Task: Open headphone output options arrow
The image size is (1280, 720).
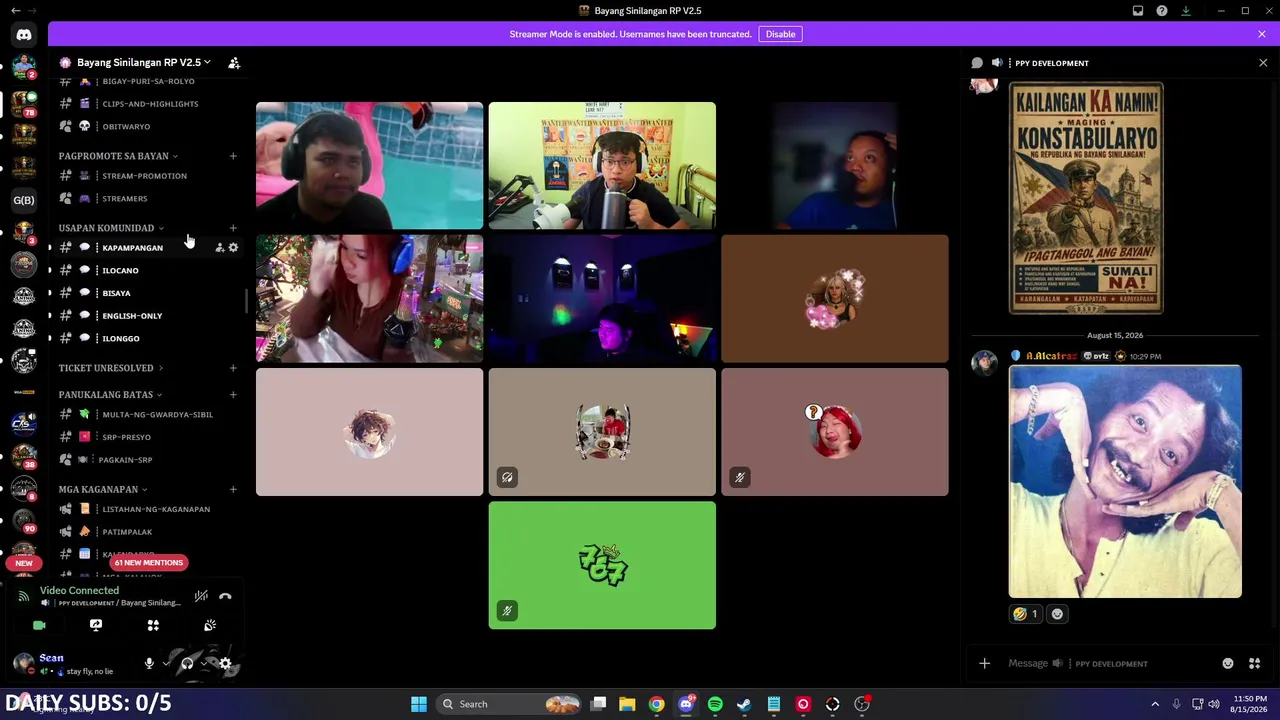Action: coord(204,663)
